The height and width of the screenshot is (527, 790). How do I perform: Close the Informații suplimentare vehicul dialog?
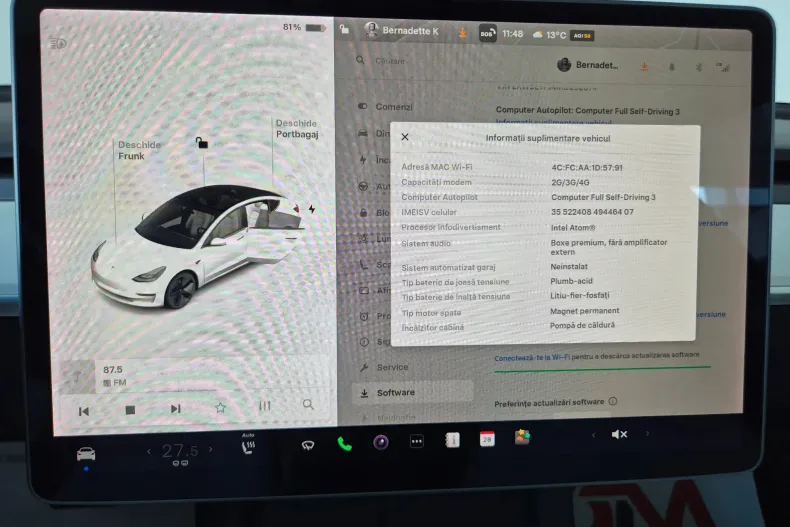click(405, 137)
